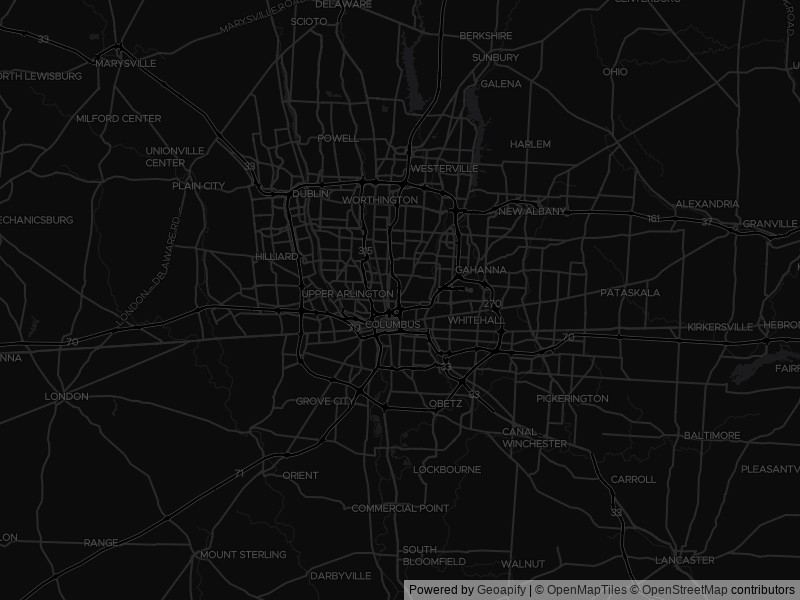Select the MOUNT STERLING label
Screen dimensions: 800x600
tap(243, 555)
